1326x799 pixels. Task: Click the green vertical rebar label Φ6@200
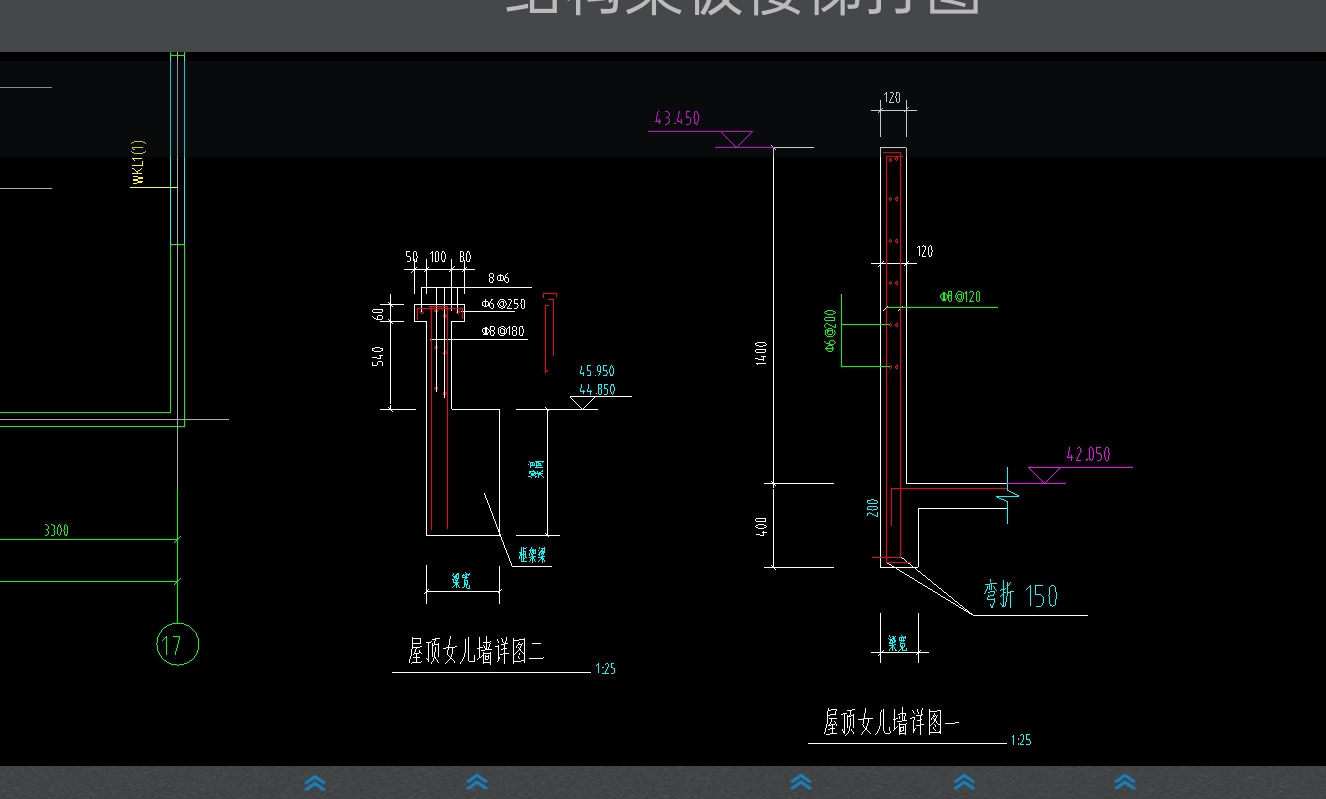[830, 331]
